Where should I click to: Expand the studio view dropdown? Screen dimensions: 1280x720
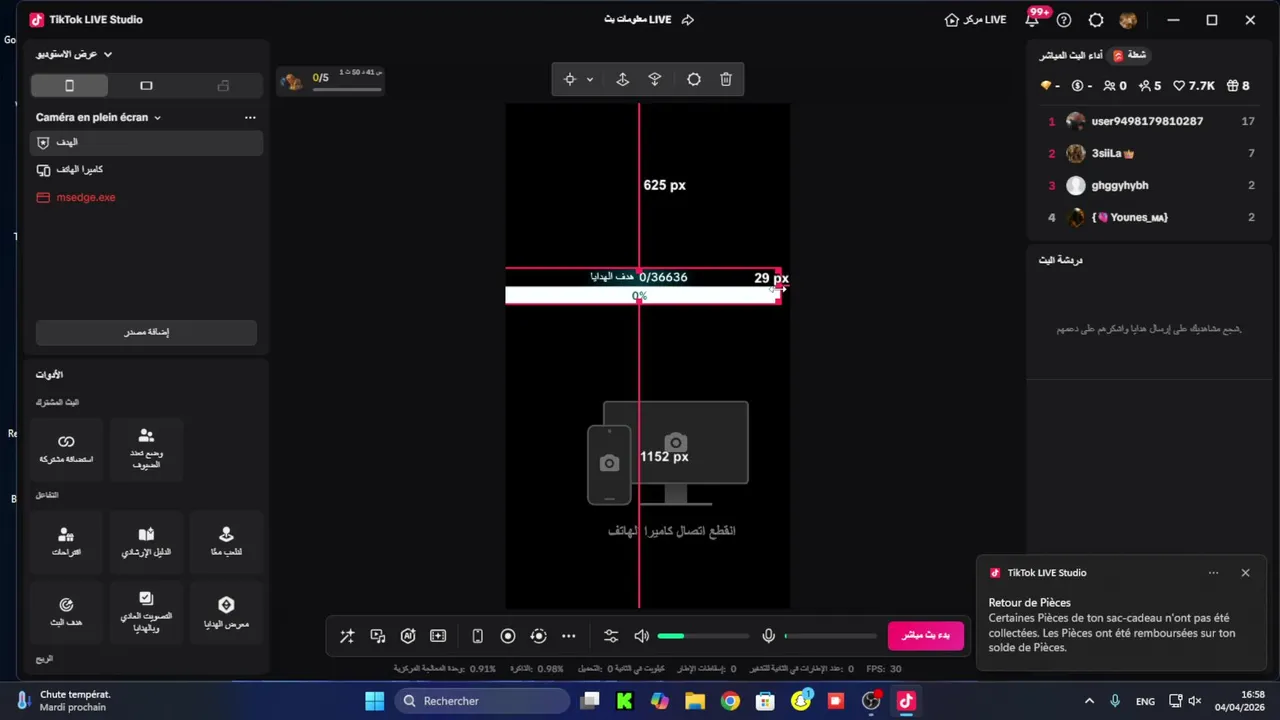74,54
